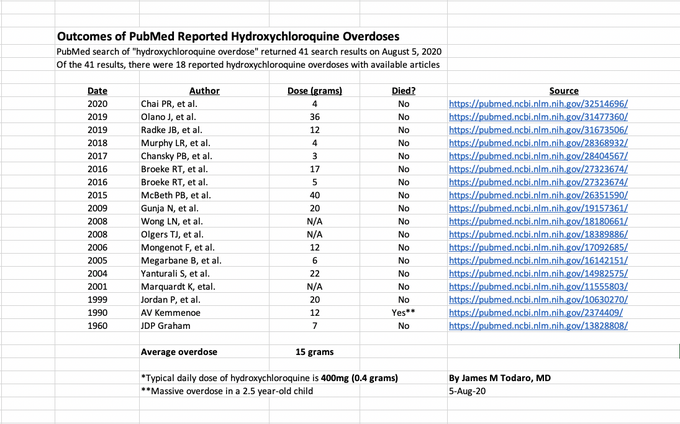The image size is (680, 424).
Task: Open the Murphy LR source link 28368932
Action: coord(538,143)
